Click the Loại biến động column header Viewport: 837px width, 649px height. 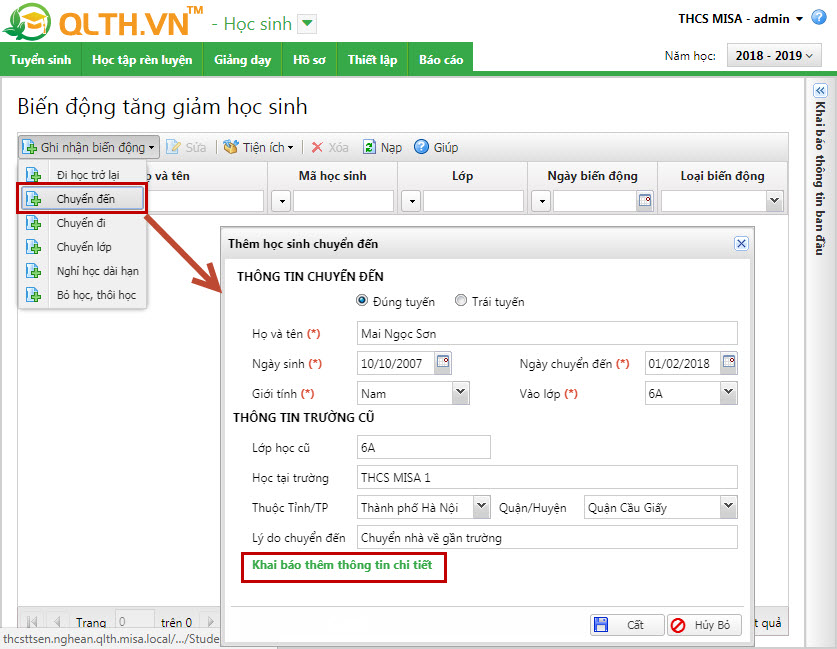722,176
